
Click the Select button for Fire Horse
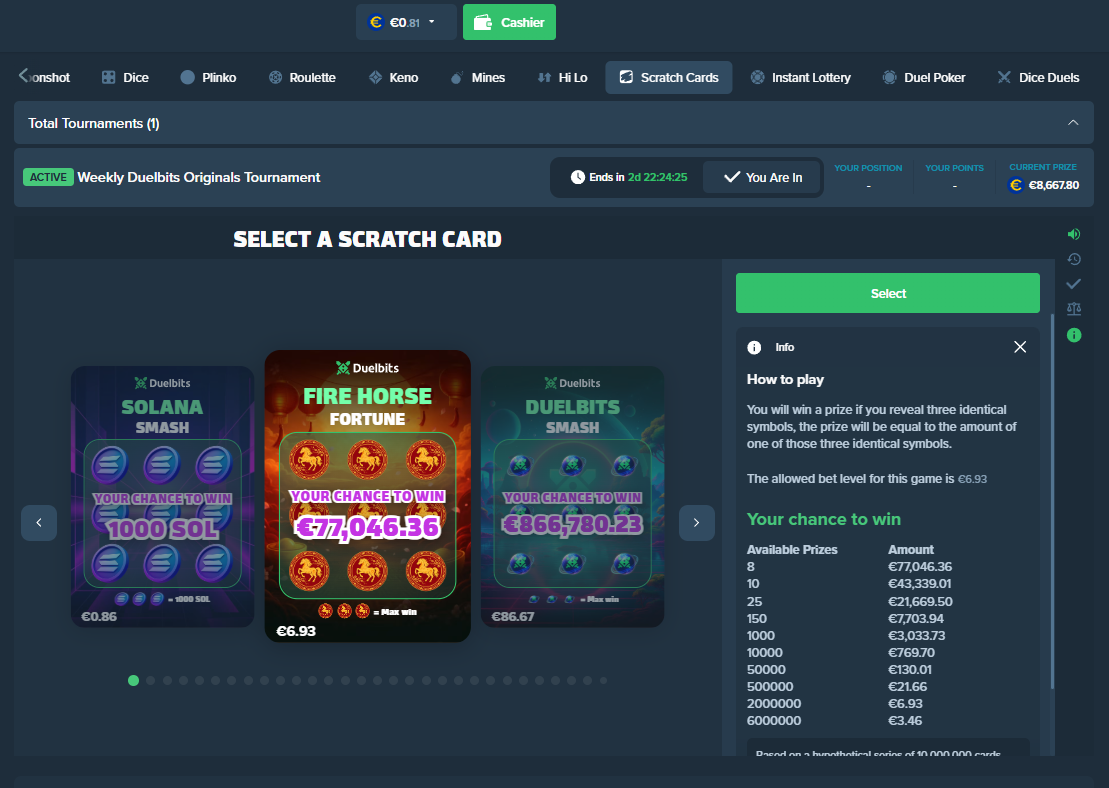[x=887, y=293]
